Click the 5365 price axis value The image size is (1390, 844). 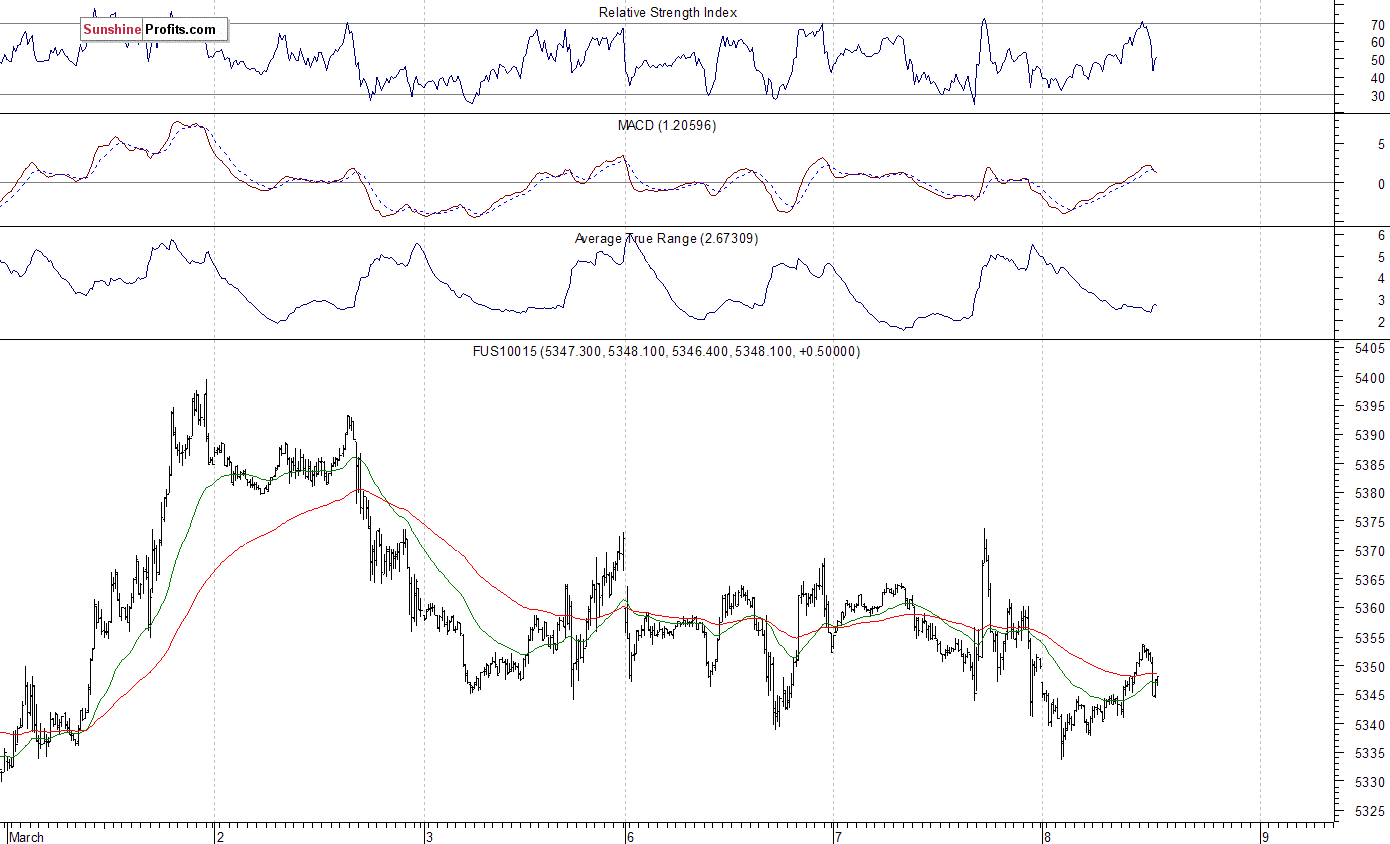point(1370,580)
